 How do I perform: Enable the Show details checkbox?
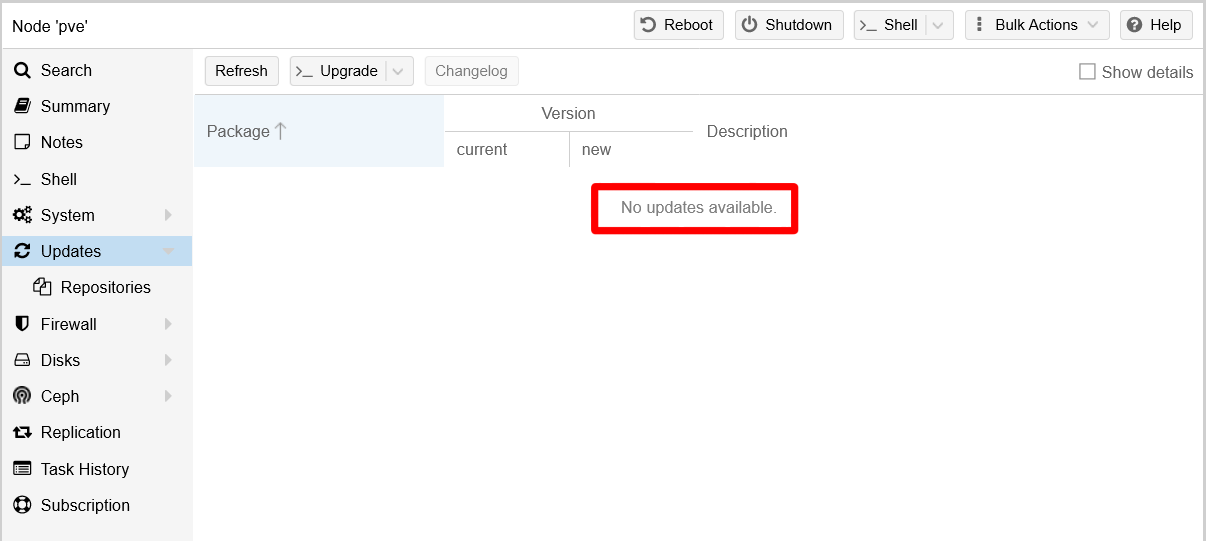tap(1087, 72)
